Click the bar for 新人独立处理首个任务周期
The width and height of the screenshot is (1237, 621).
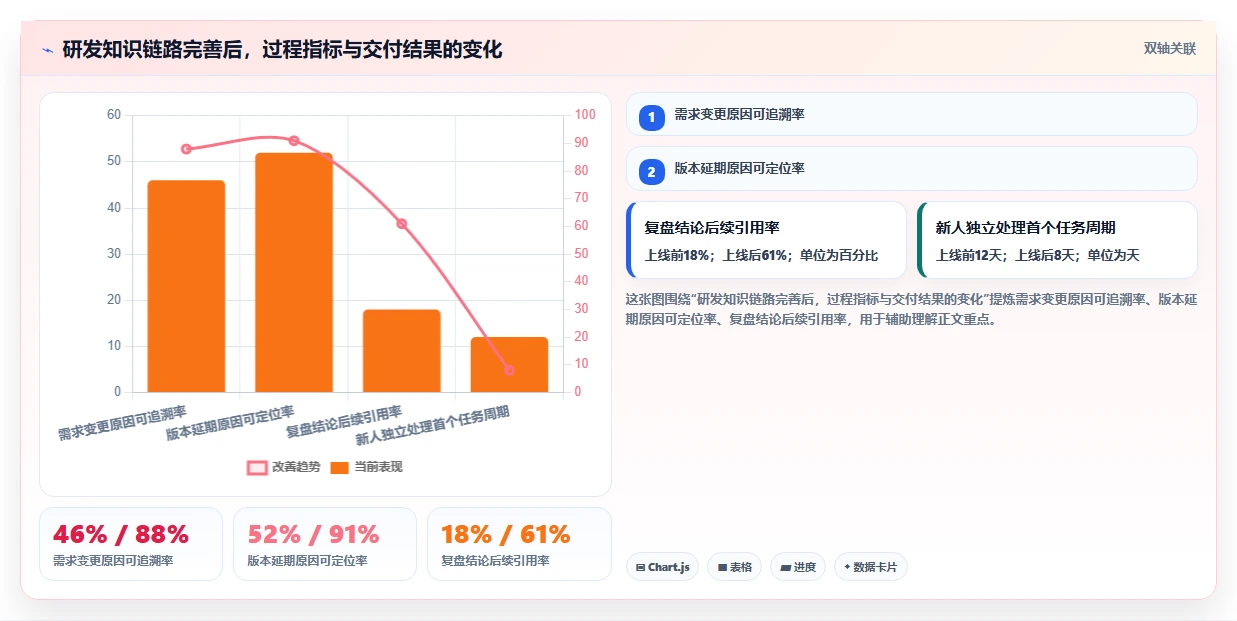coord(509,365)
